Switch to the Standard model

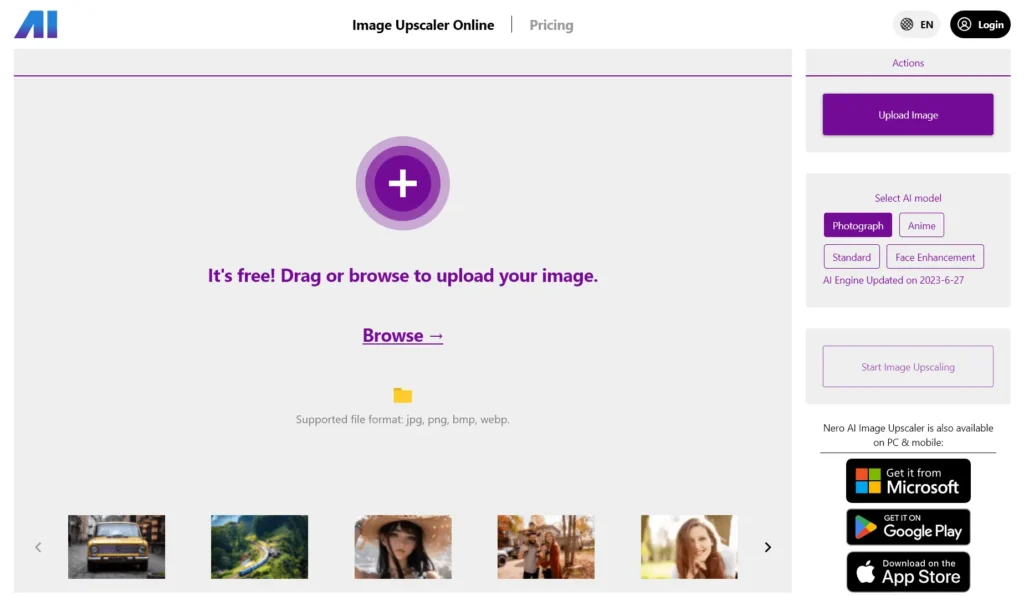[851, 256]
